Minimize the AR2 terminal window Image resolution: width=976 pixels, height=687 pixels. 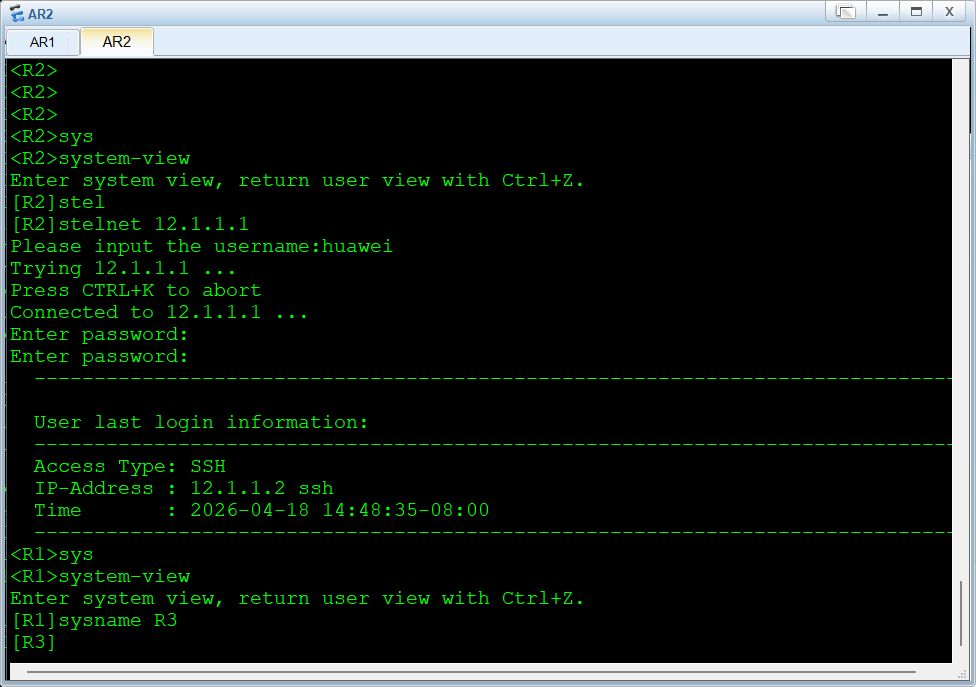[x=882, y=12]
